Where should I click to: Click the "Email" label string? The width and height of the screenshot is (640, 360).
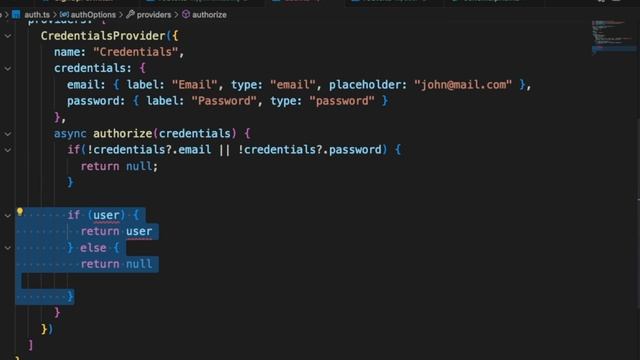[195, 85]
